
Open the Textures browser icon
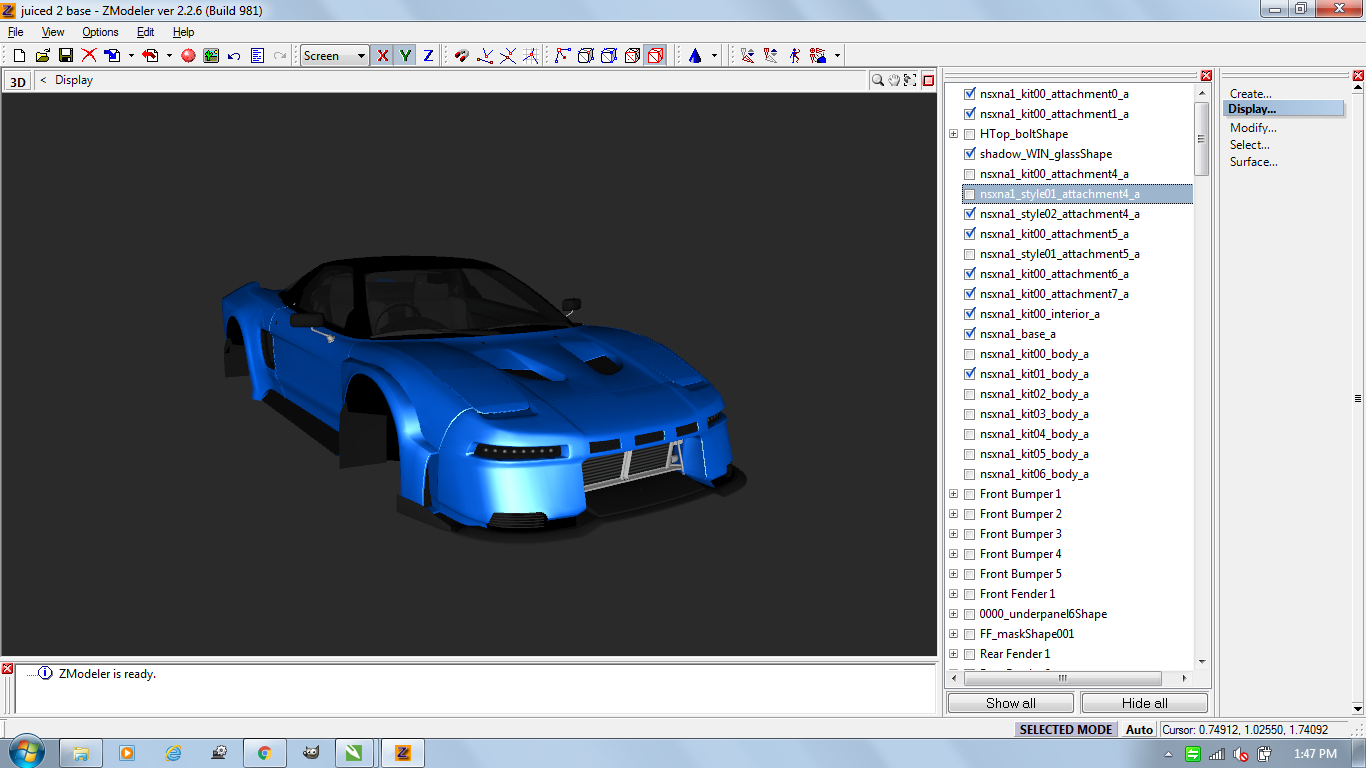211,56
